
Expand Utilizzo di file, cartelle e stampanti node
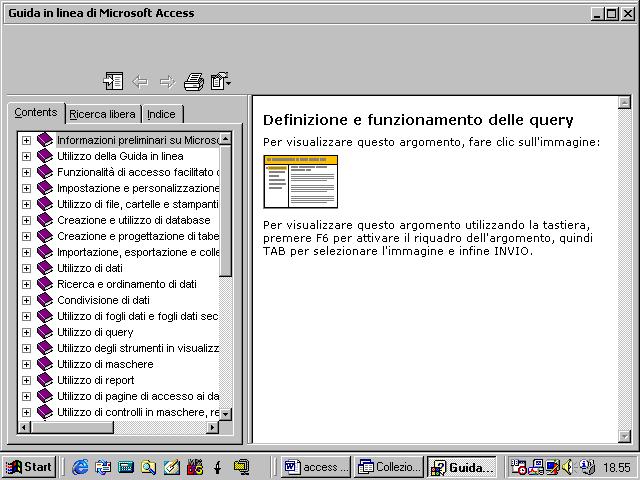26,204
